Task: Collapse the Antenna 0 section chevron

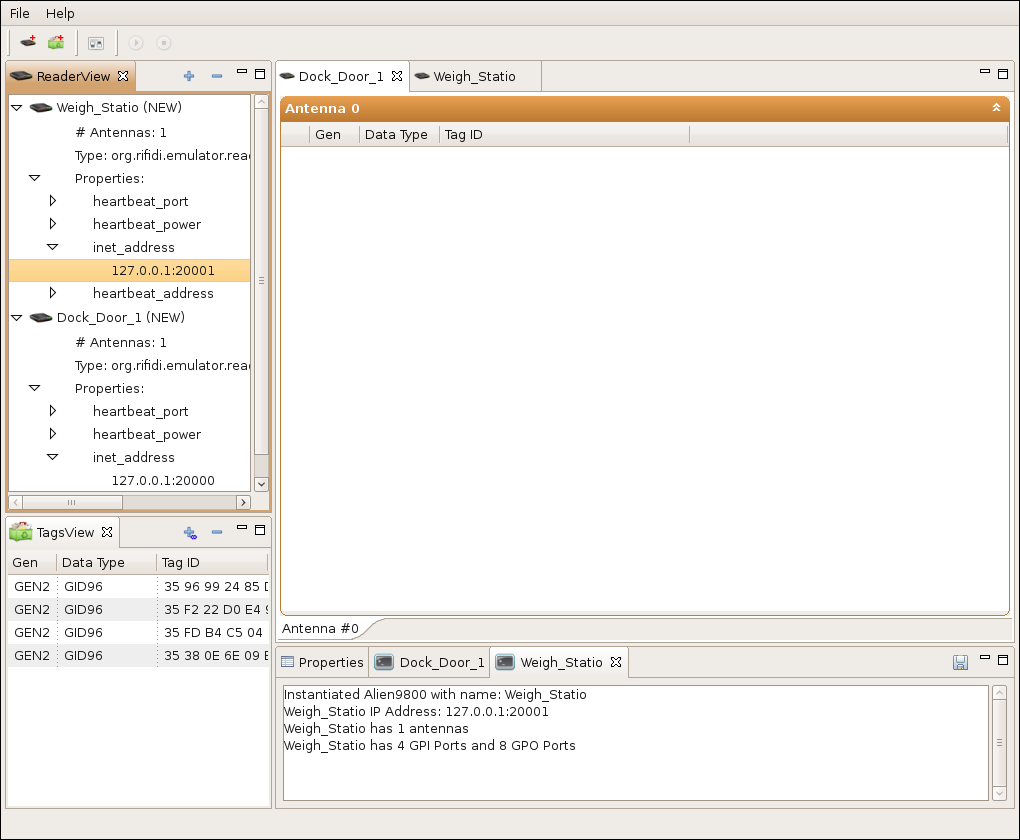Action: pos(996,108)
